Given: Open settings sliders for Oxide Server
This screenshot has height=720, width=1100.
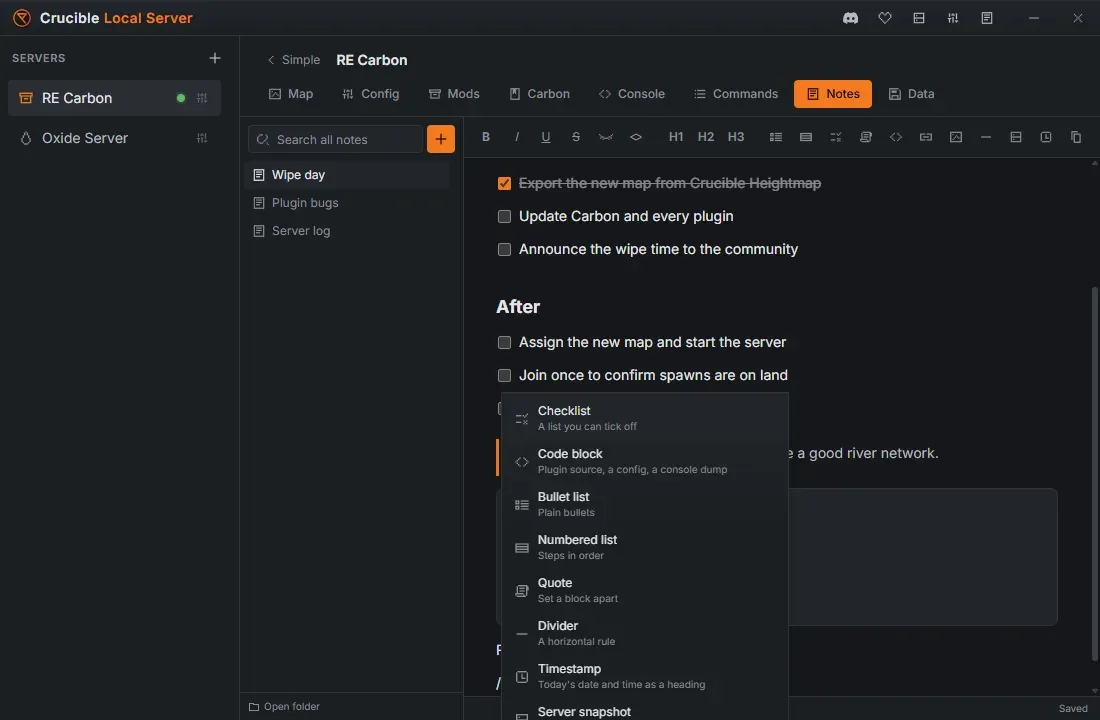Looking at the screenshot, I should pyautogui.click(x=202, y=138).
